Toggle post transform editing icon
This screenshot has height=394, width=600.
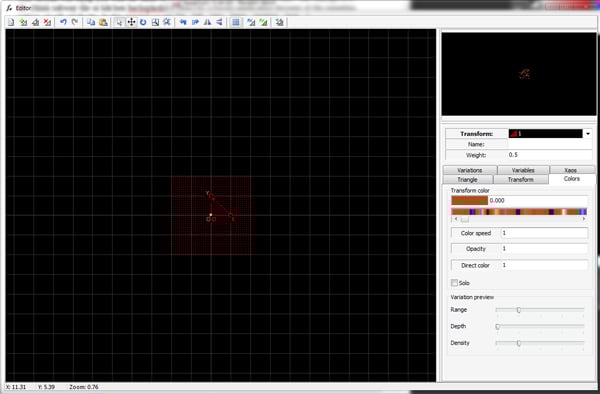click(x=251, y=22)
